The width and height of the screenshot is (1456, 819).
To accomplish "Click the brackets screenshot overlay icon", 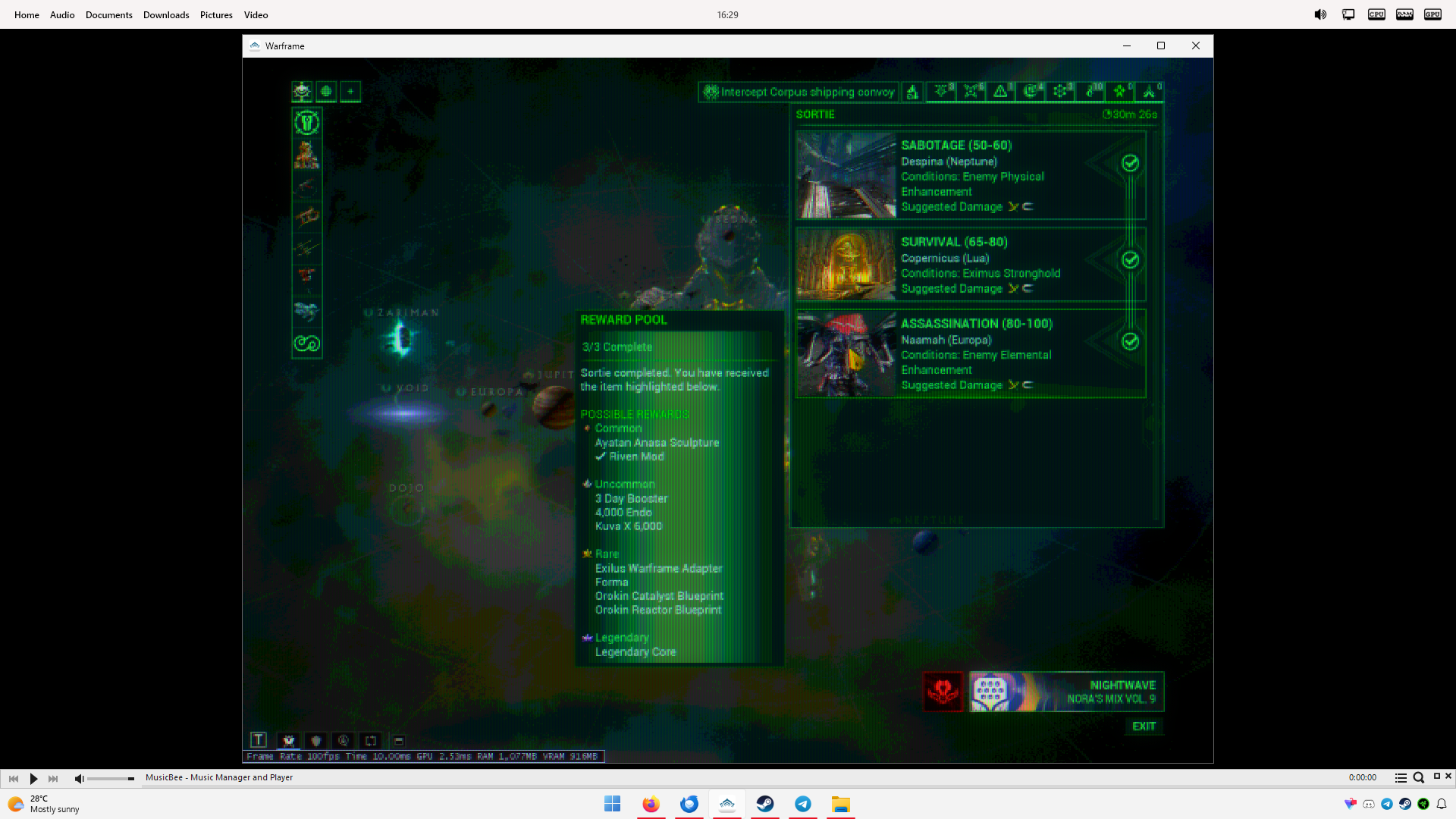I will click(x=371, y=740).
